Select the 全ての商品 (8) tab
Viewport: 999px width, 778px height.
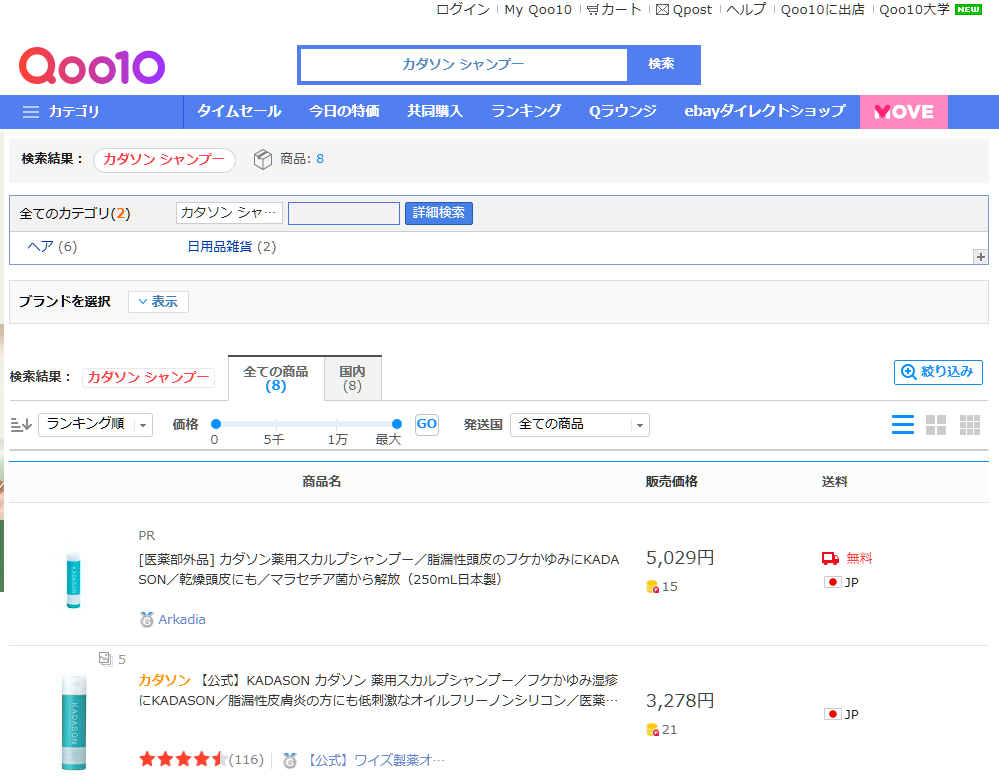click(x=276, y=378)
